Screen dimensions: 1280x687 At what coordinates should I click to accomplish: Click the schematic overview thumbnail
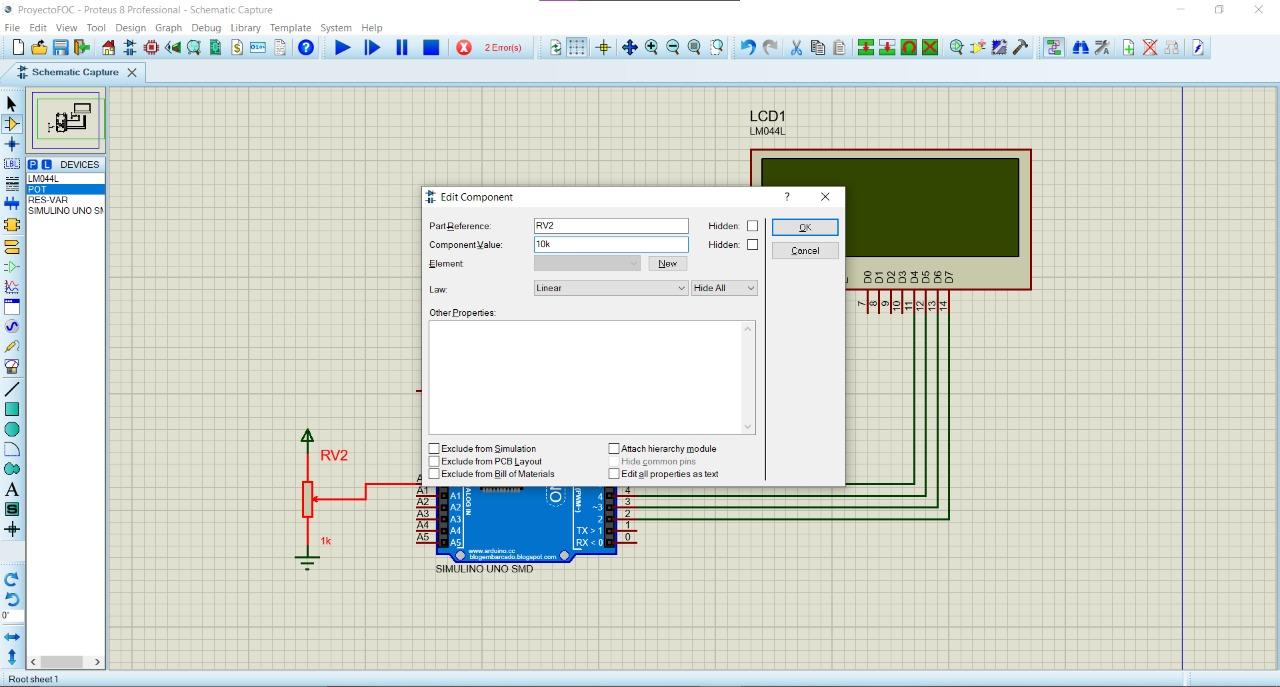(68, 121)
